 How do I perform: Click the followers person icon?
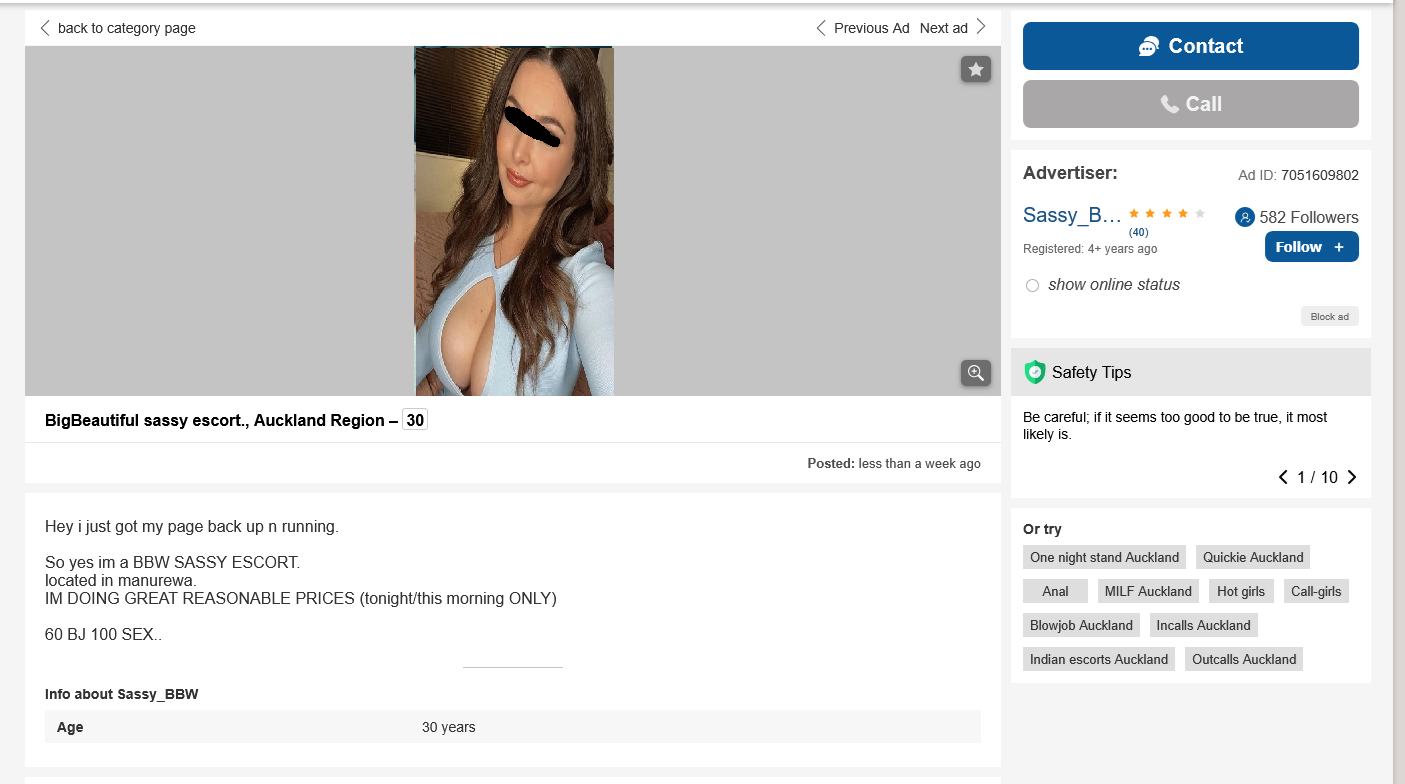coord(1244,217)
